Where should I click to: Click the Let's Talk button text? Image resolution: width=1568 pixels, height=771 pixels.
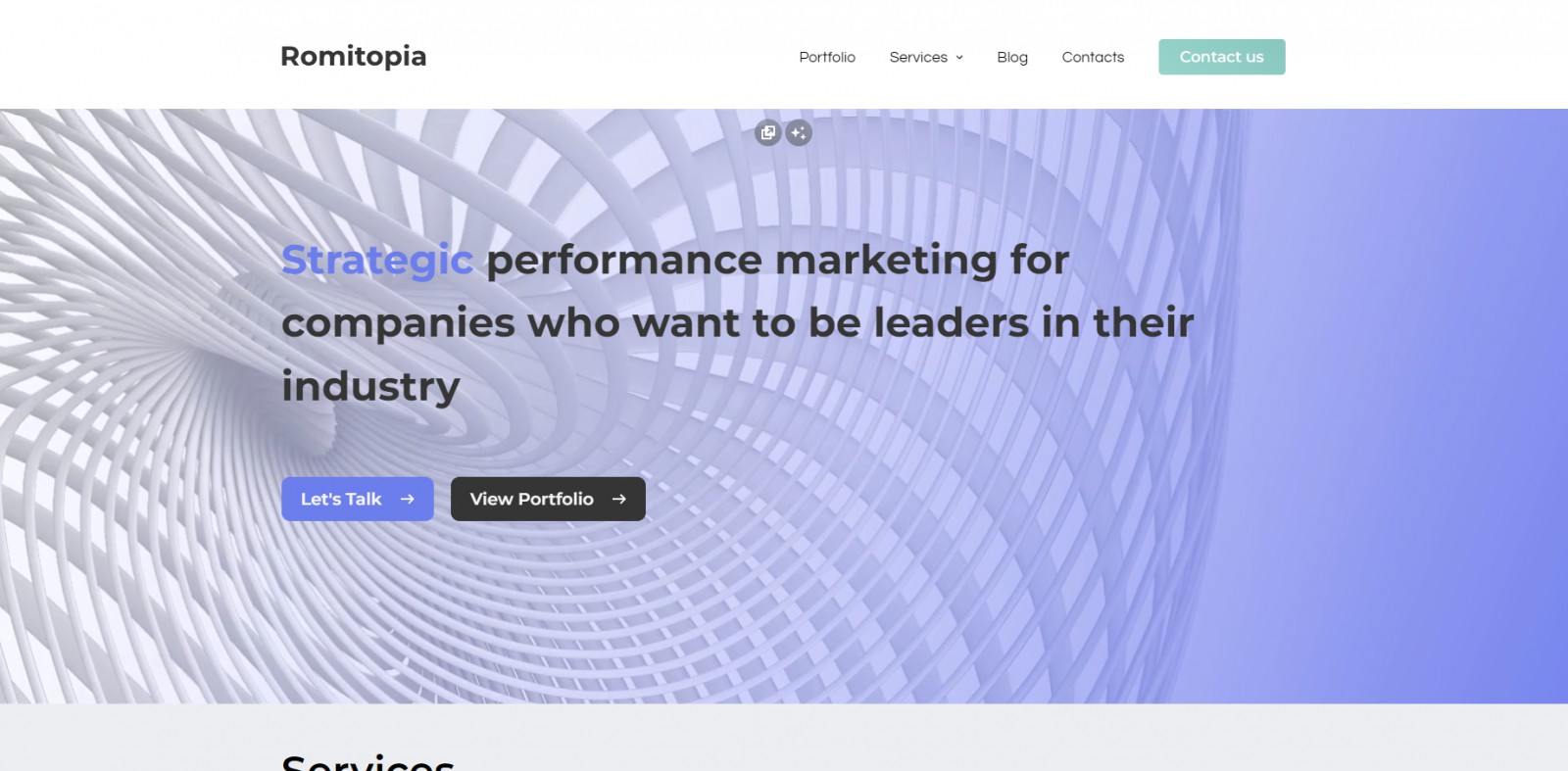pyautogui.click(x=341, y=499)
